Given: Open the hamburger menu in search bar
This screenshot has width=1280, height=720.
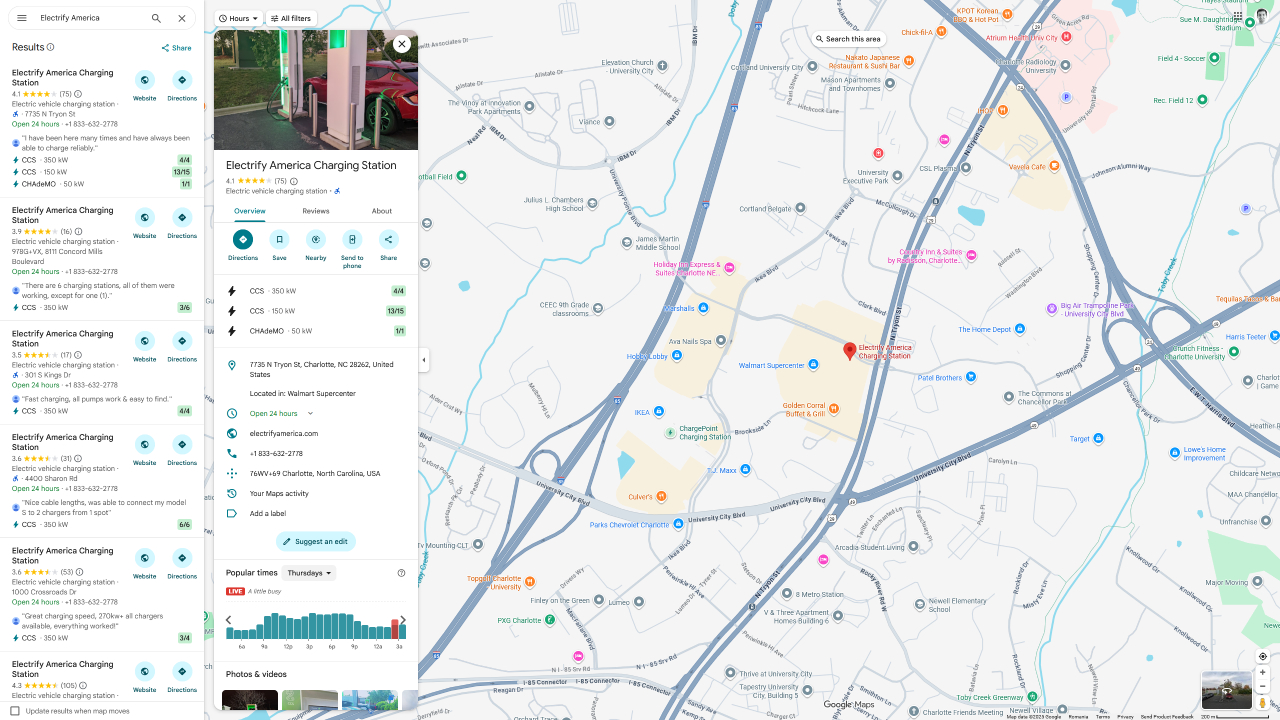Looking at the screenshot, I should pos(22,18).
